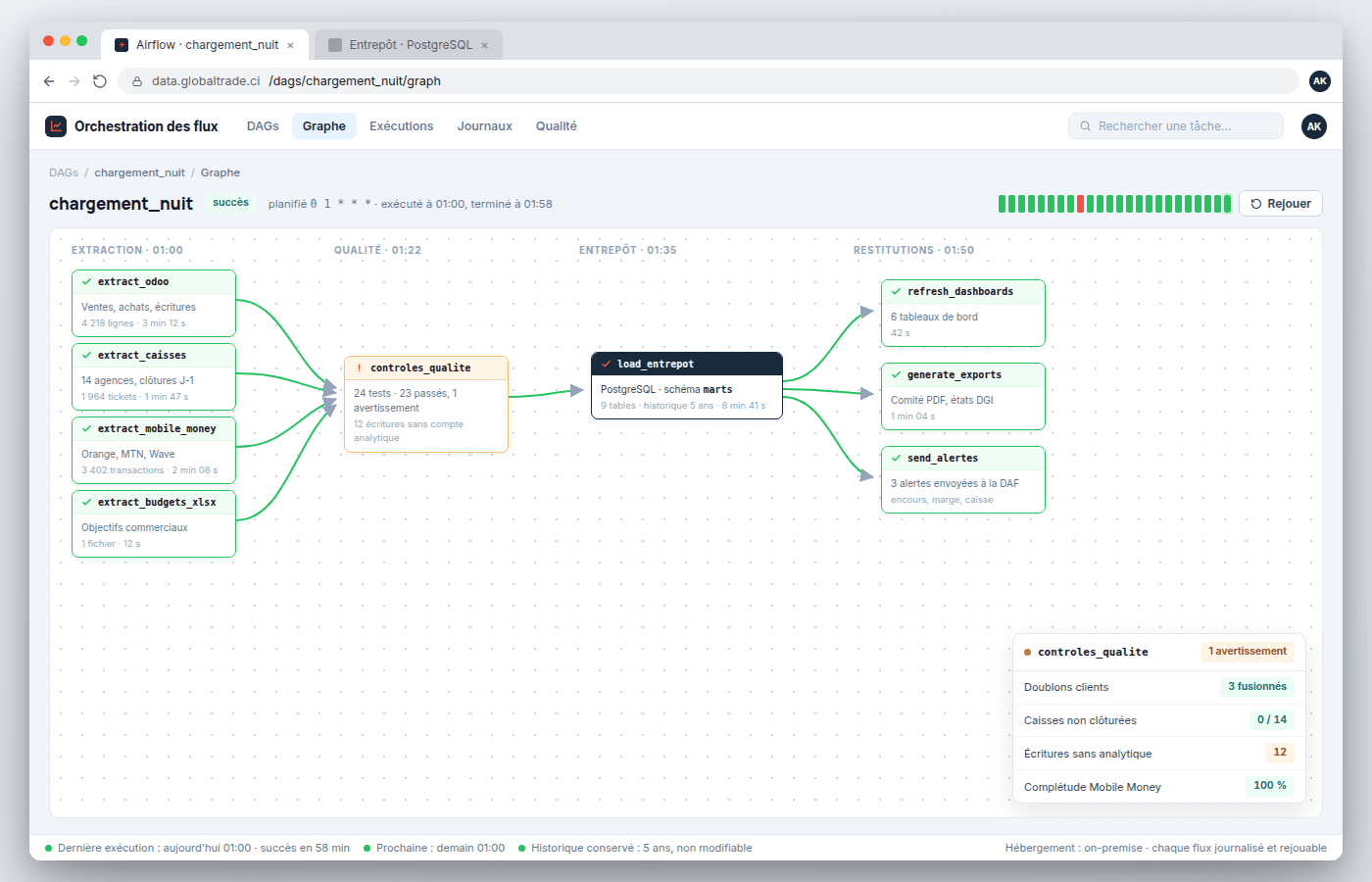The height and width of the screenshot is (882, 1372).
Task: Click the 1 avertissement badge
Action: pos(1248,652)
